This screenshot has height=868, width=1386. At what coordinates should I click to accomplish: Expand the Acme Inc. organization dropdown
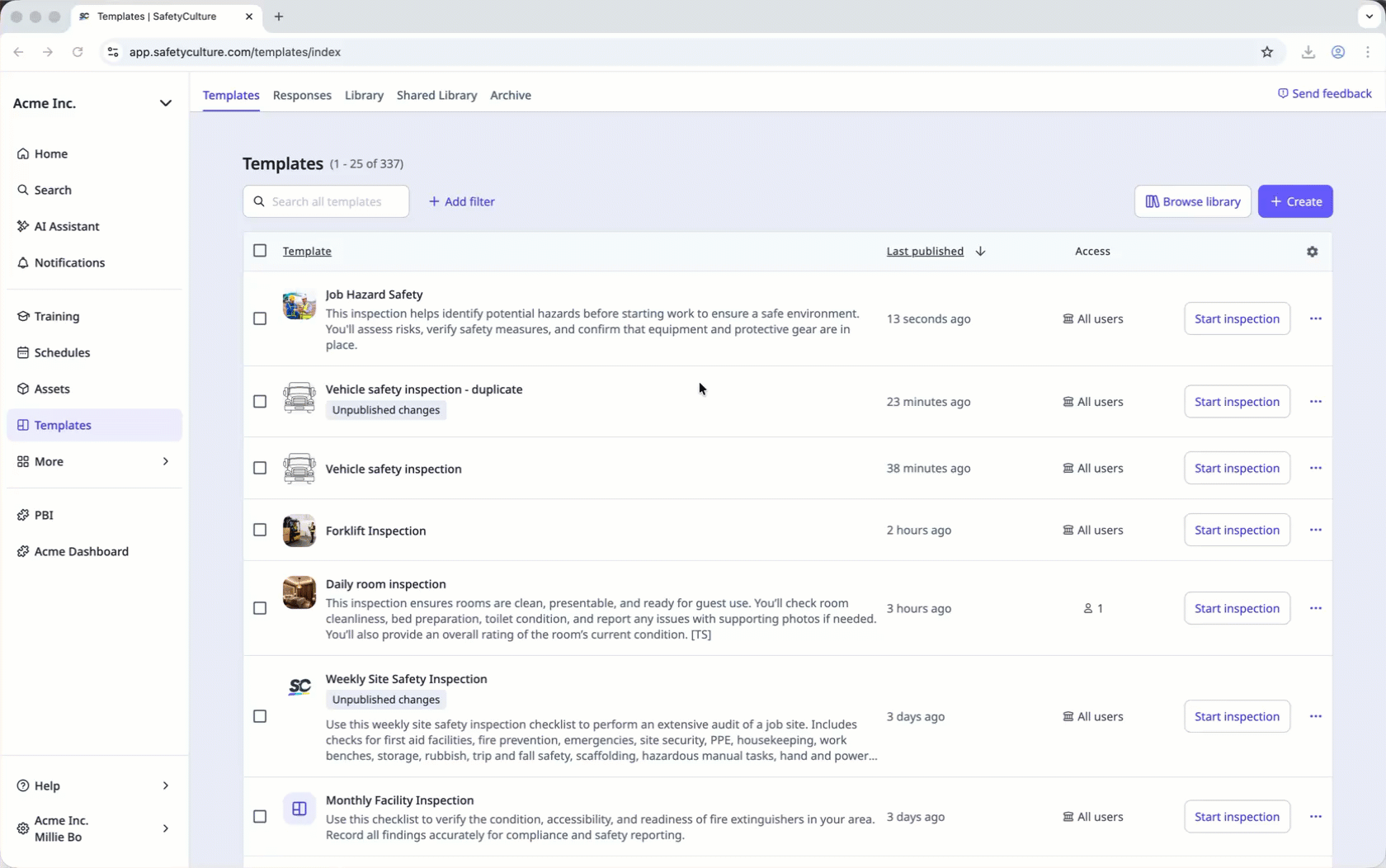click(165, 103)
